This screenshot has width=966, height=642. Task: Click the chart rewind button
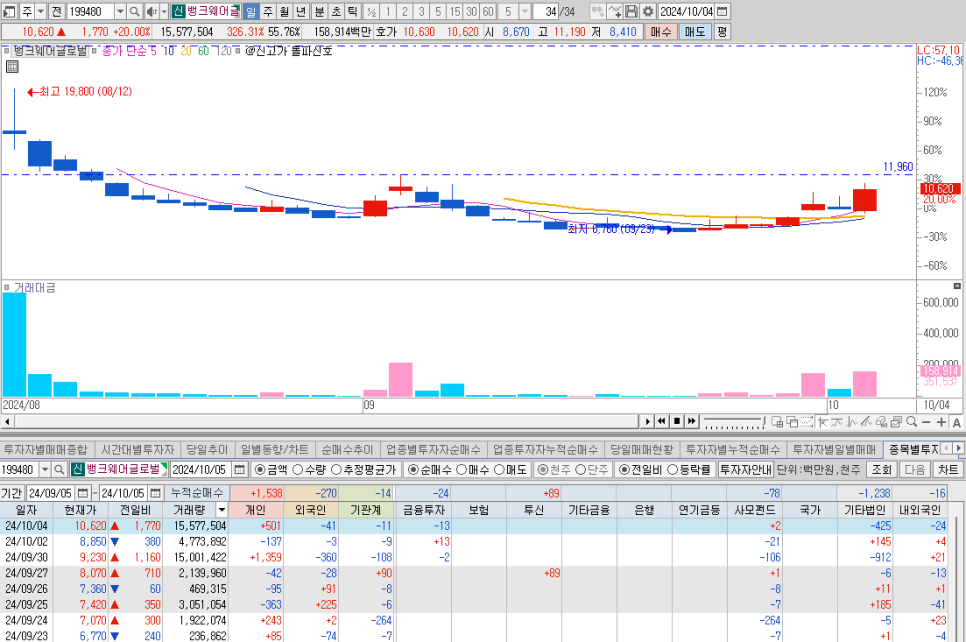point(662,421)
